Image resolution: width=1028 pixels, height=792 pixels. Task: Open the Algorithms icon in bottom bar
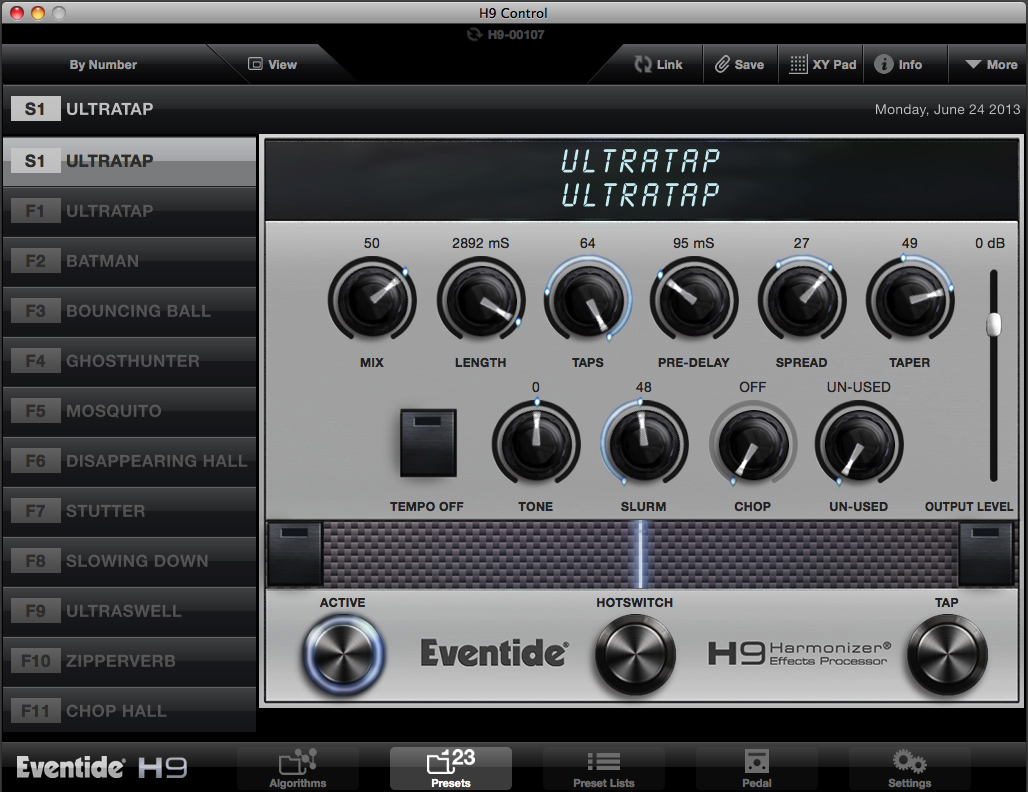[298, 761]
